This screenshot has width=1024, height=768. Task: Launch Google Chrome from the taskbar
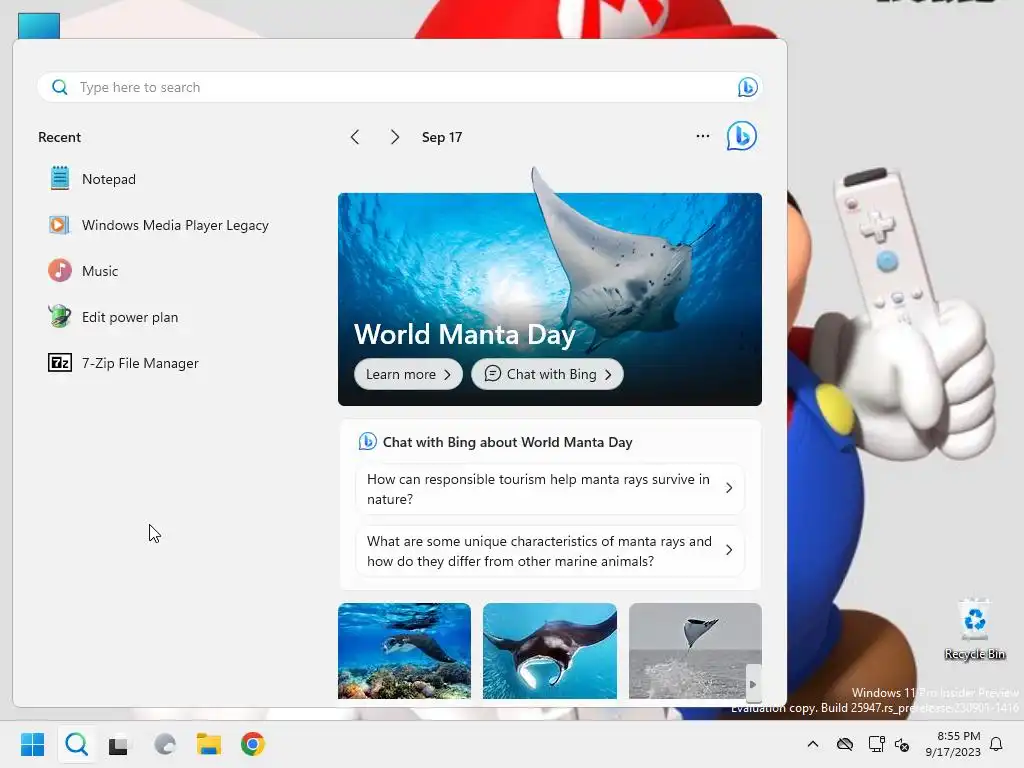point(253,744)
